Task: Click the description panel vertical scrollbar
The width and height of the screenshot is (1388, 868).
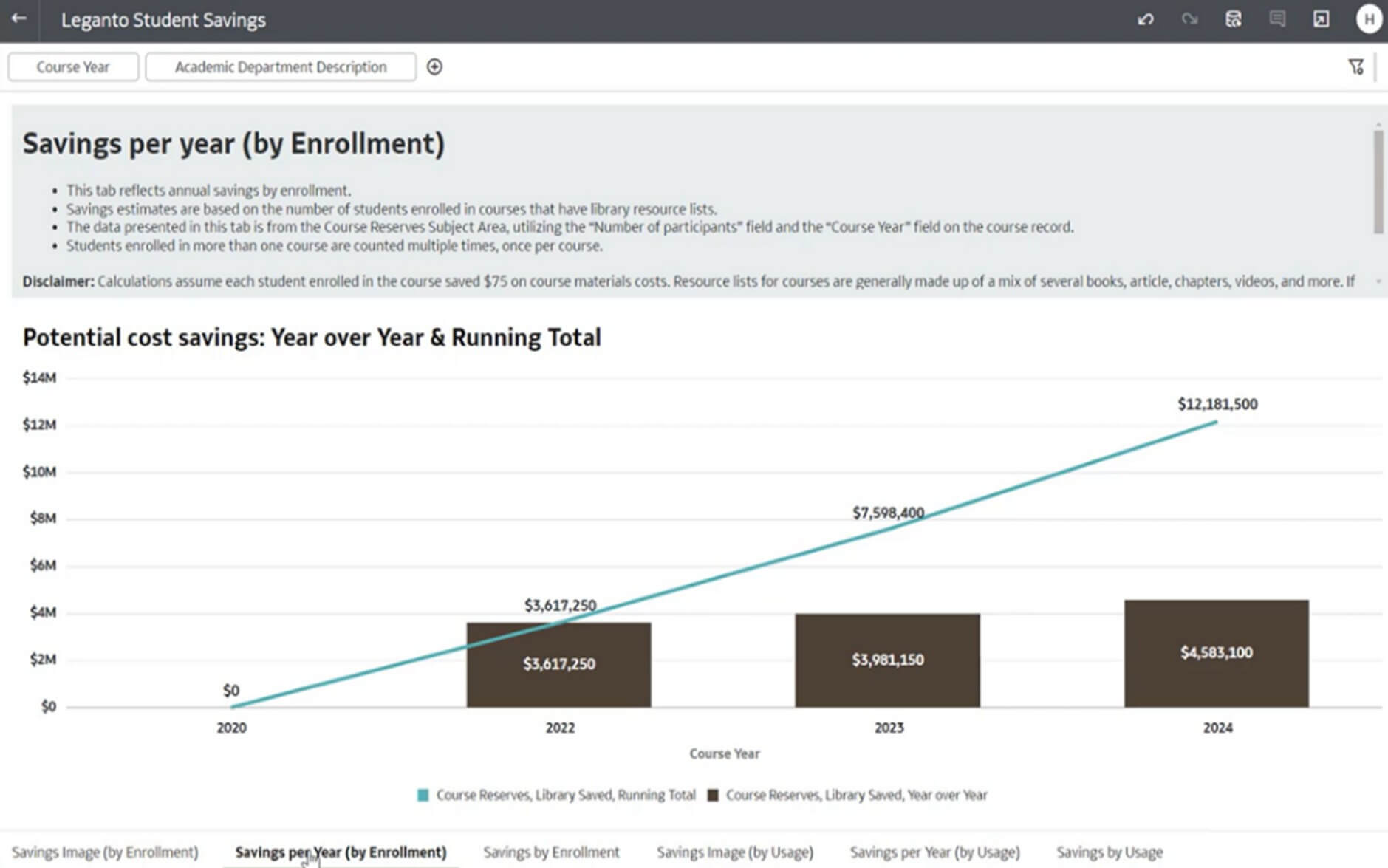Action: (x=1378, y=182)
